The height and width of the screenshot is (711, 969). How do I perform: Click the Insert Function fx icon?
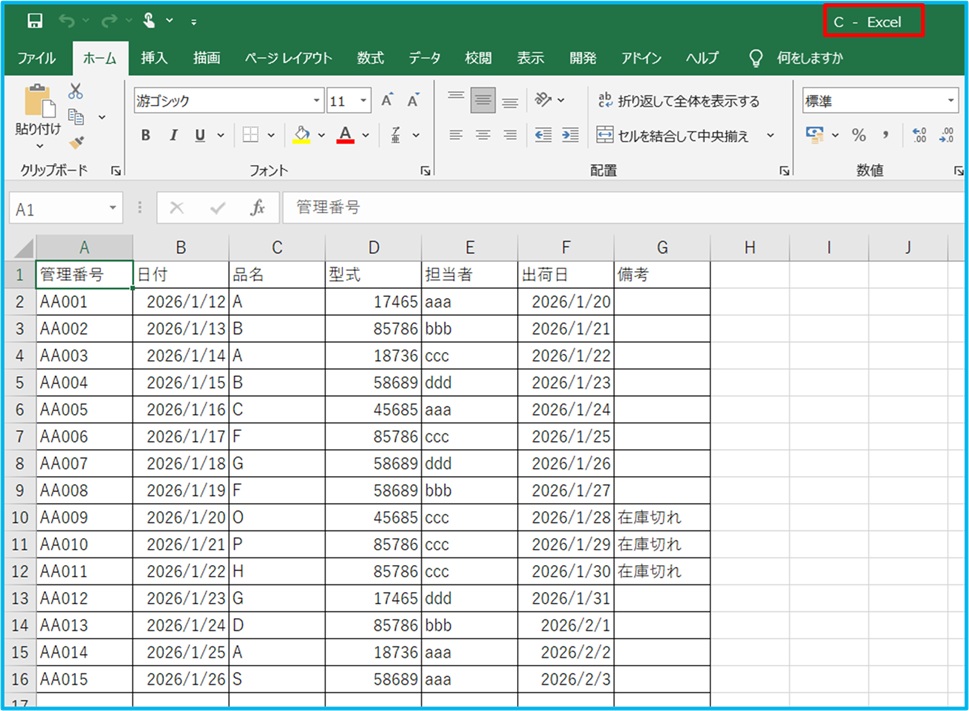click(257, 208)
